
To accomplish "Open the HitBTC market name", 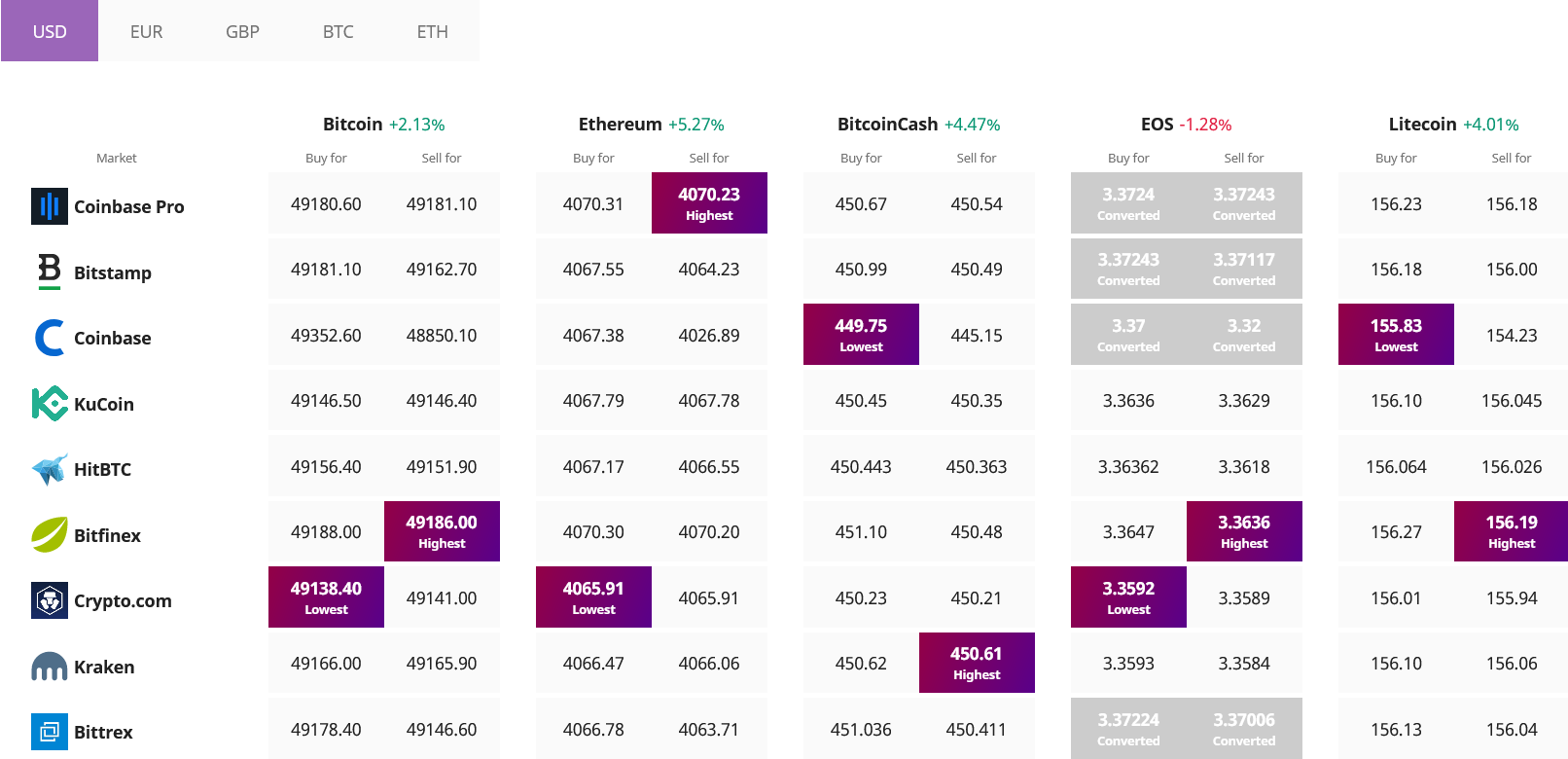I will click(x=102, y=469).
